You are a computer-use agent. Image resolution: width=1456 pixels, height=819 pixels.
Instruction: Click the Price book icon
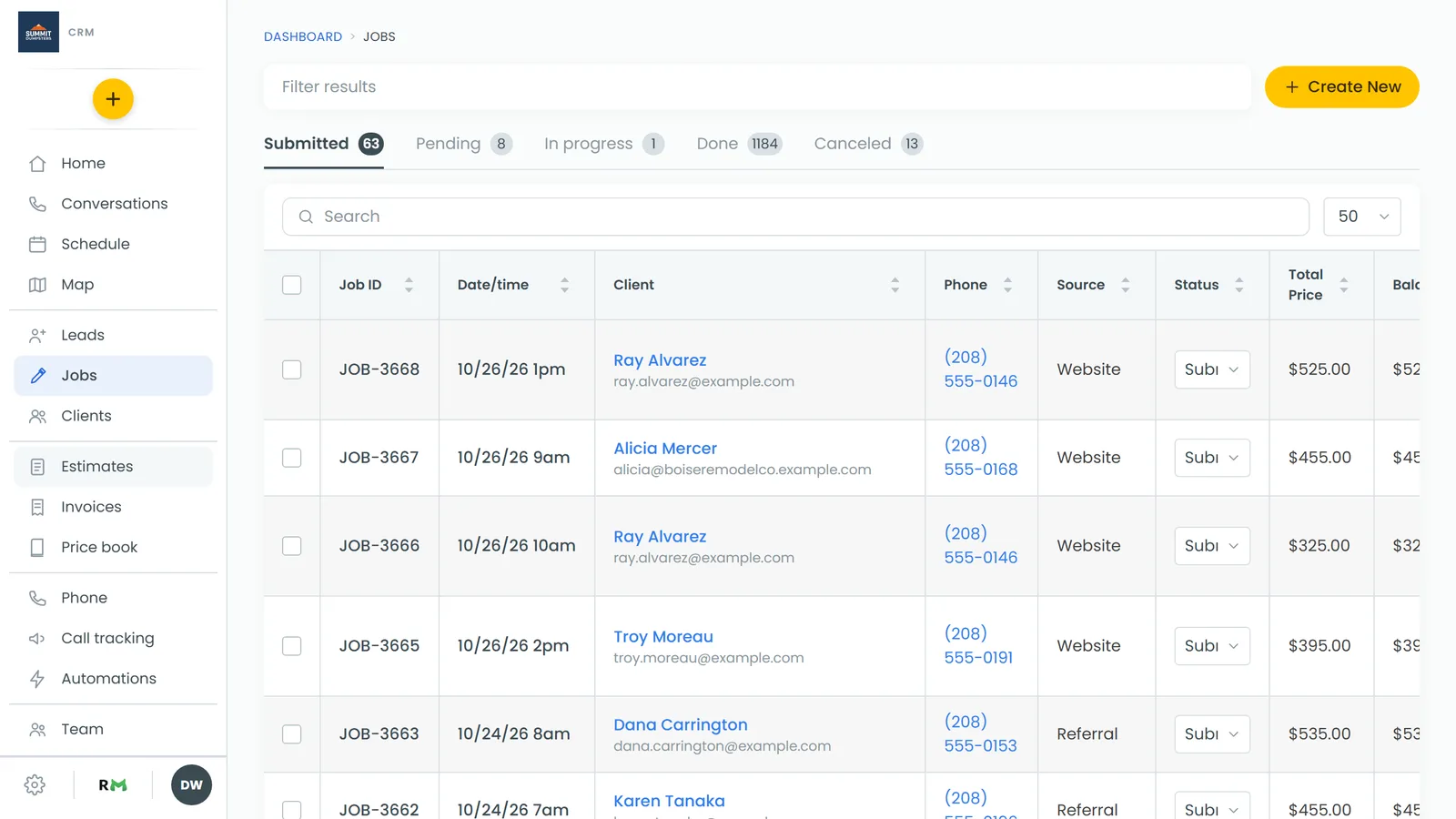pyautogui.click(x=37, y=547)
